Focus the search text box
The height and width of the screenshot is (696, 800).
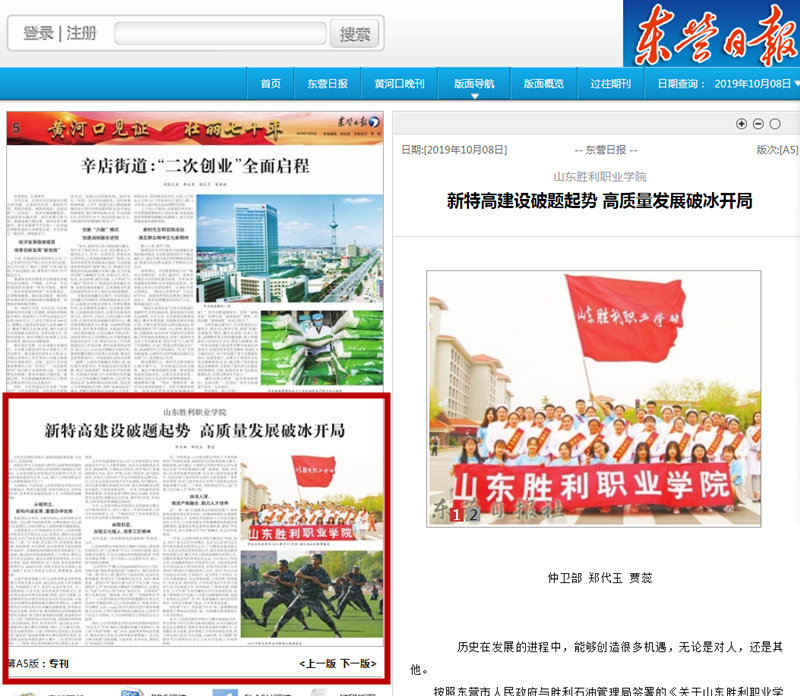tap(220, 33)
